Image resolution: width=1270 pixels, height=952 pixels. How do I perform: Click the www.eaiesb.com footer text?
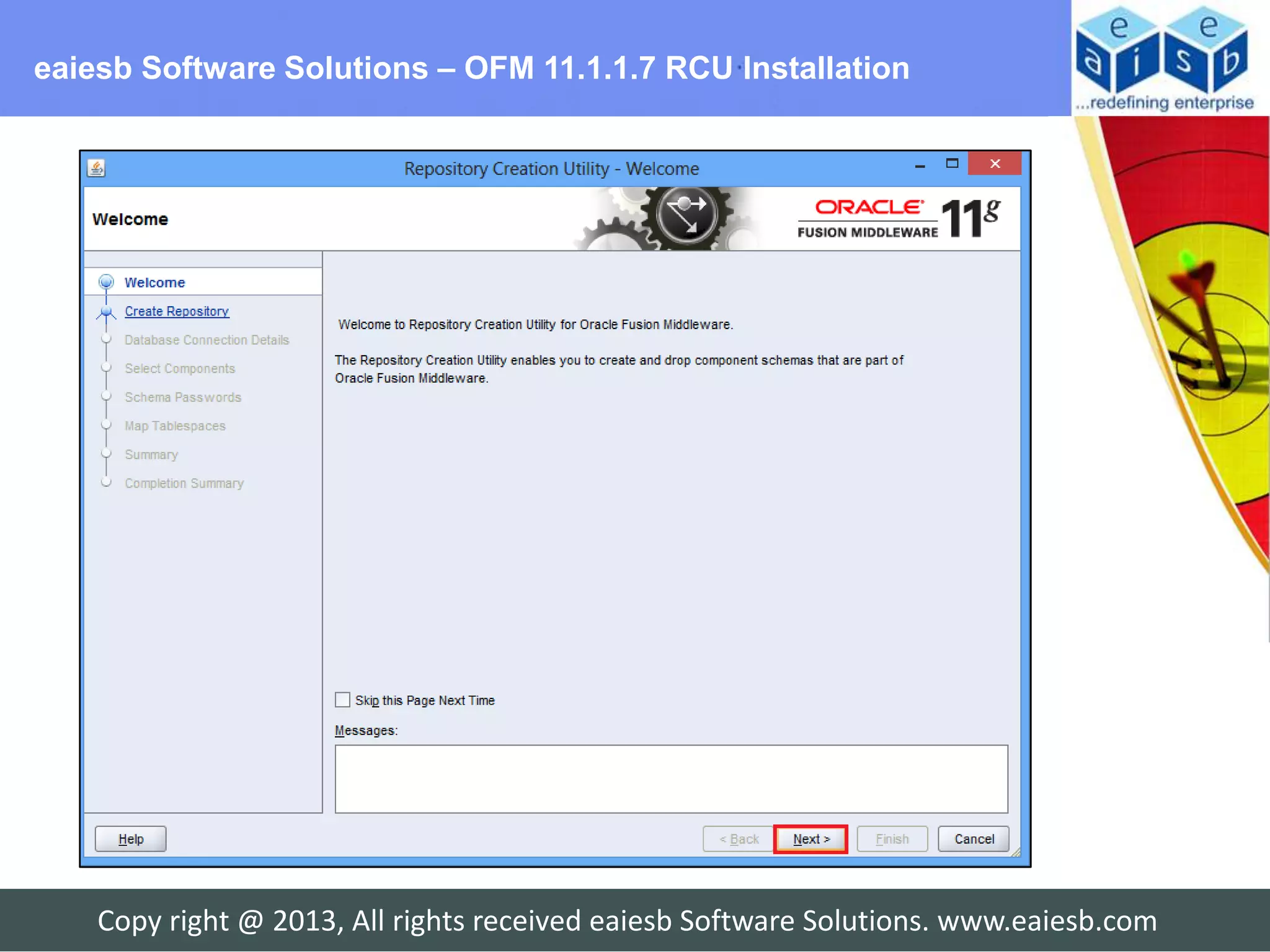(x=1047, y=921)
